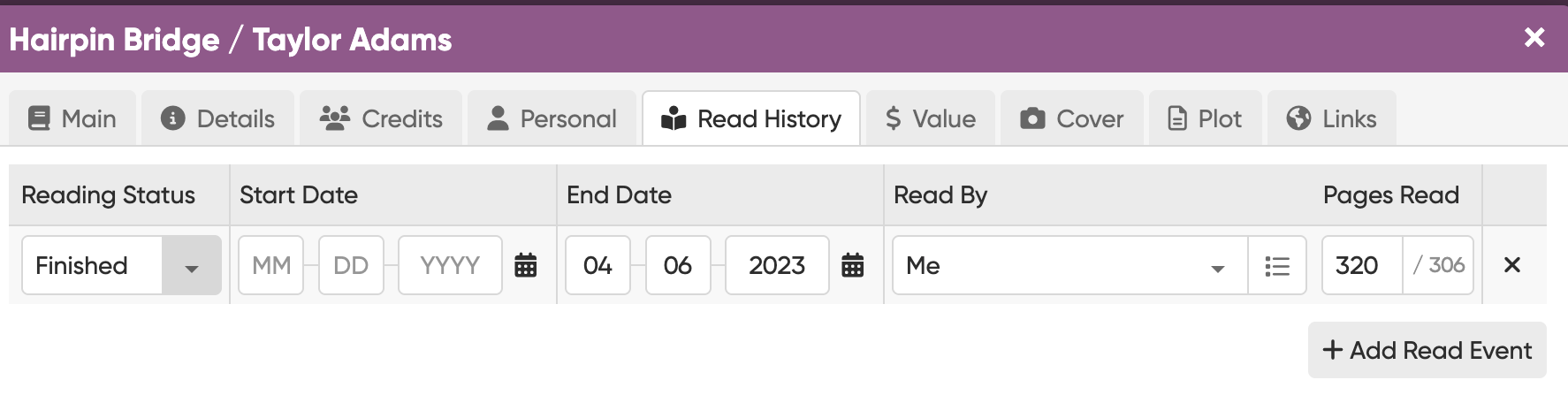
Task: Click the Start Date day field
Action: point(351,265)
